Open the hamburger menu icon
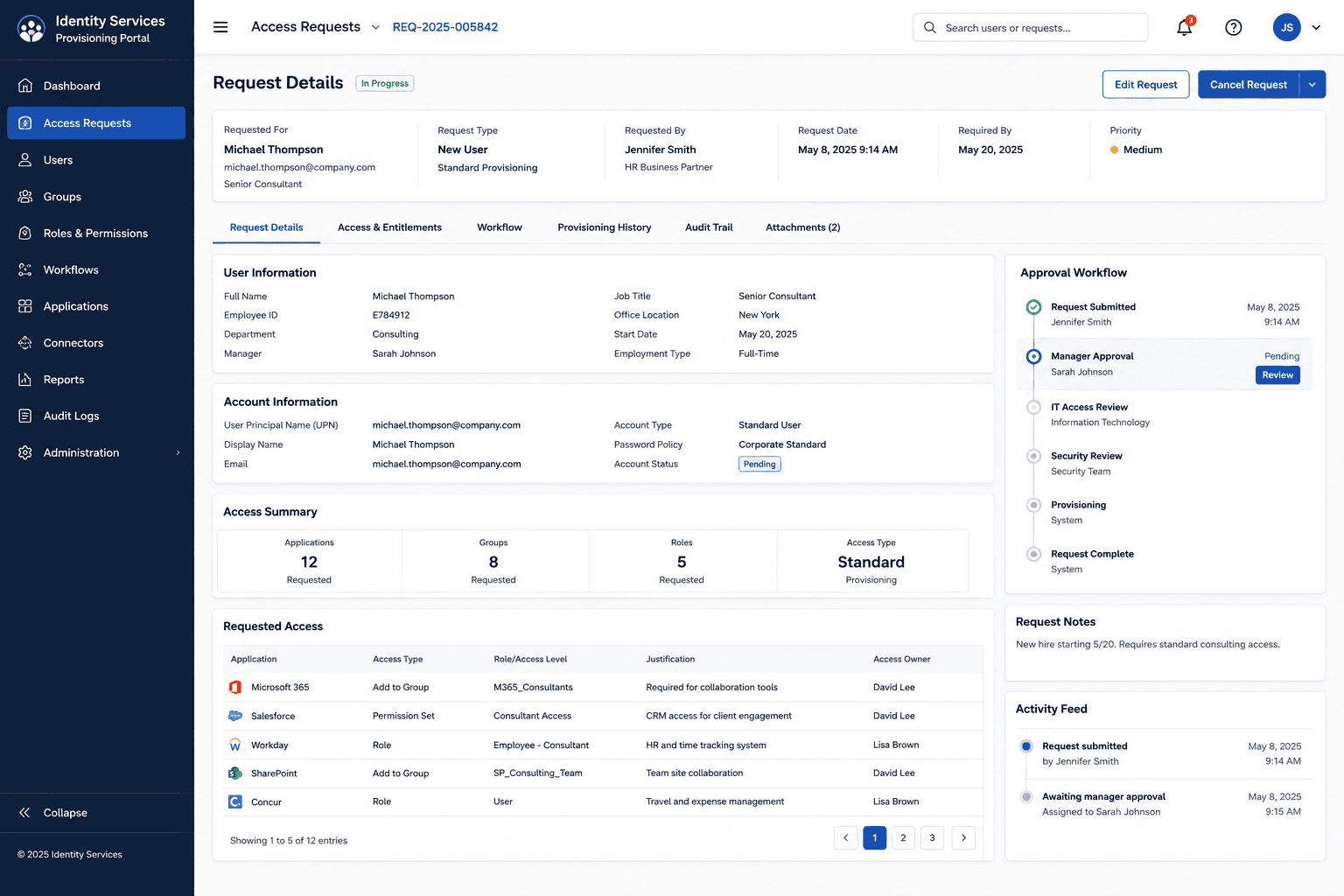 (x=220, y=27)
